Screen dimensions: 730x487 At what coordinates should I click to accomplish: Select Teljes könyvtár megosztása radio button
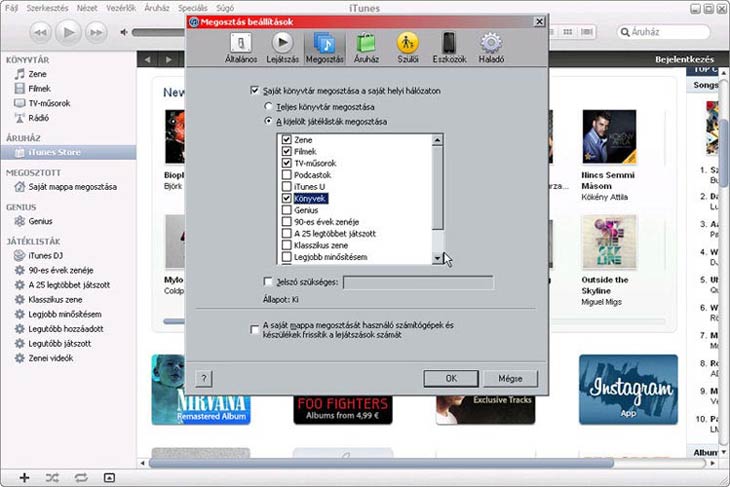tap(268, 106)
